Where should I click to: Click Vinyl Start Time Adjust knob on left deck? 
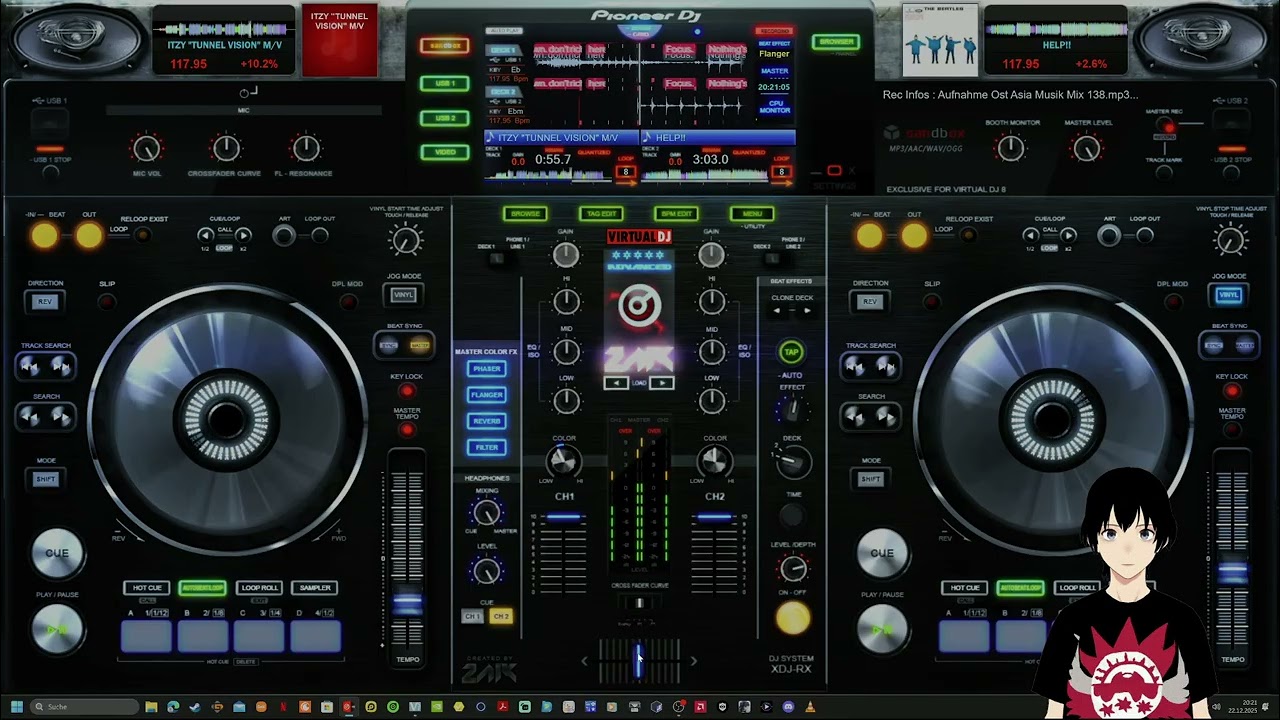click(x=406, y=239)
